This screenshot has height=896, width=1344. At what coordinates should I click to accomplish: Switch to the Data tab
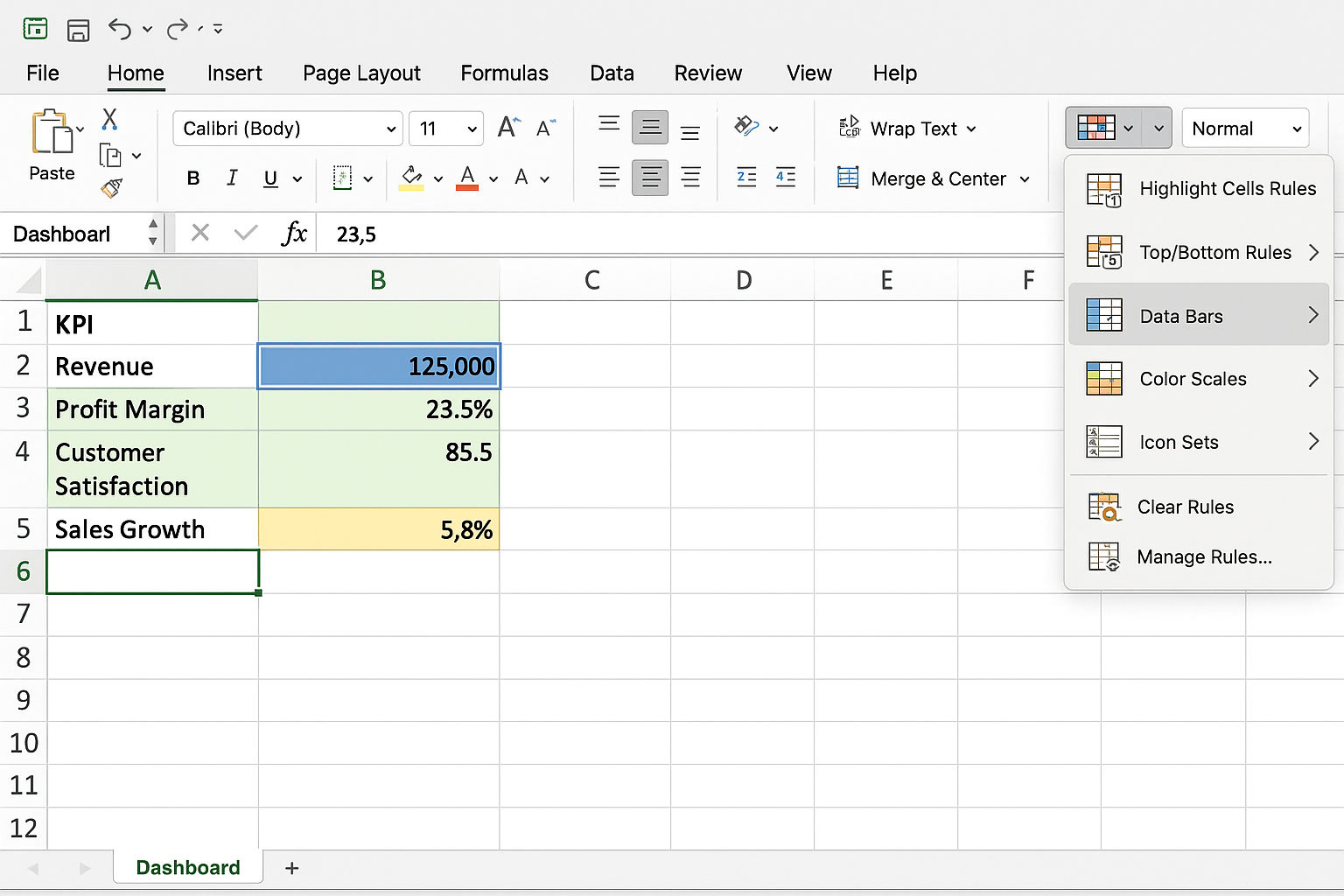tap(612, 73)
